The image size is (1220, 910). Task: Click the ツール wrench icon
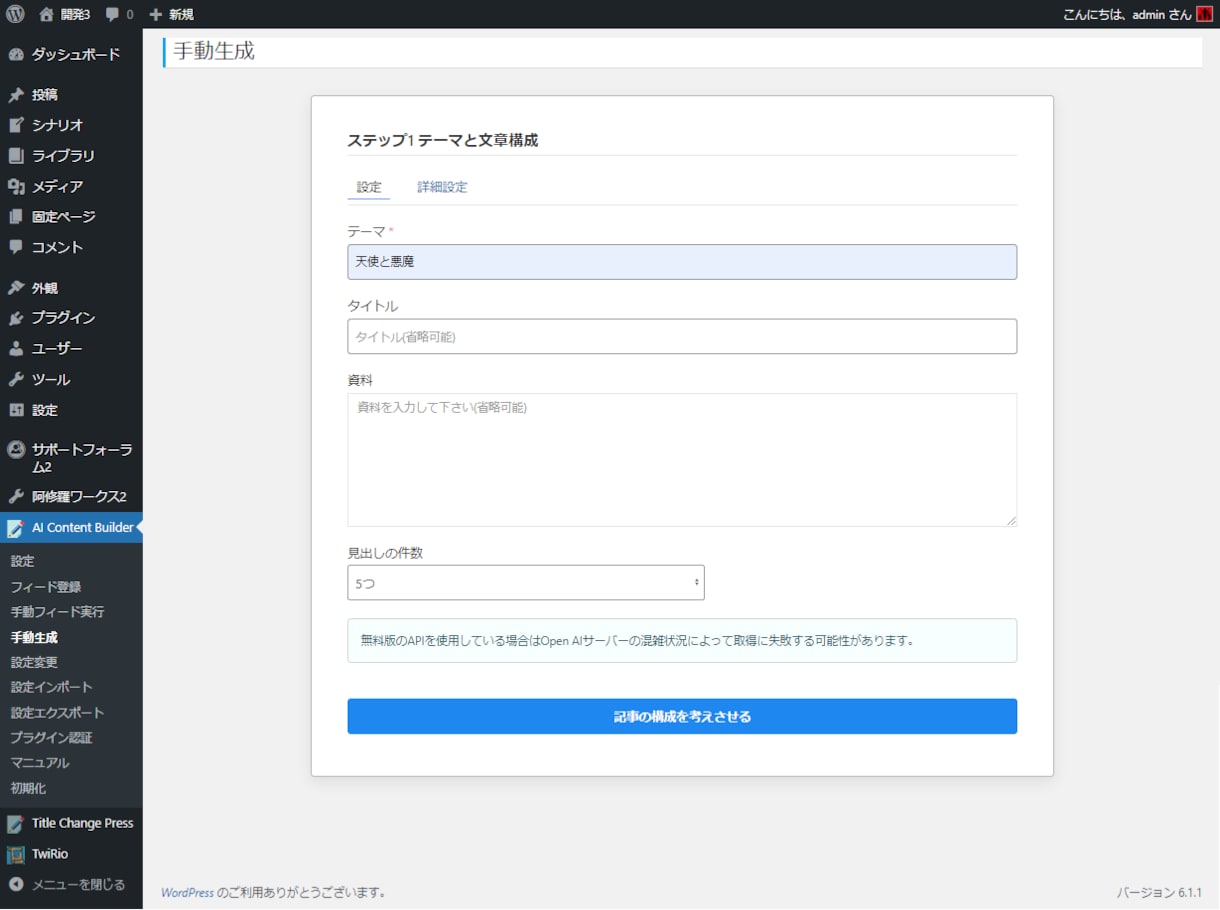click(x=15, y=380)
